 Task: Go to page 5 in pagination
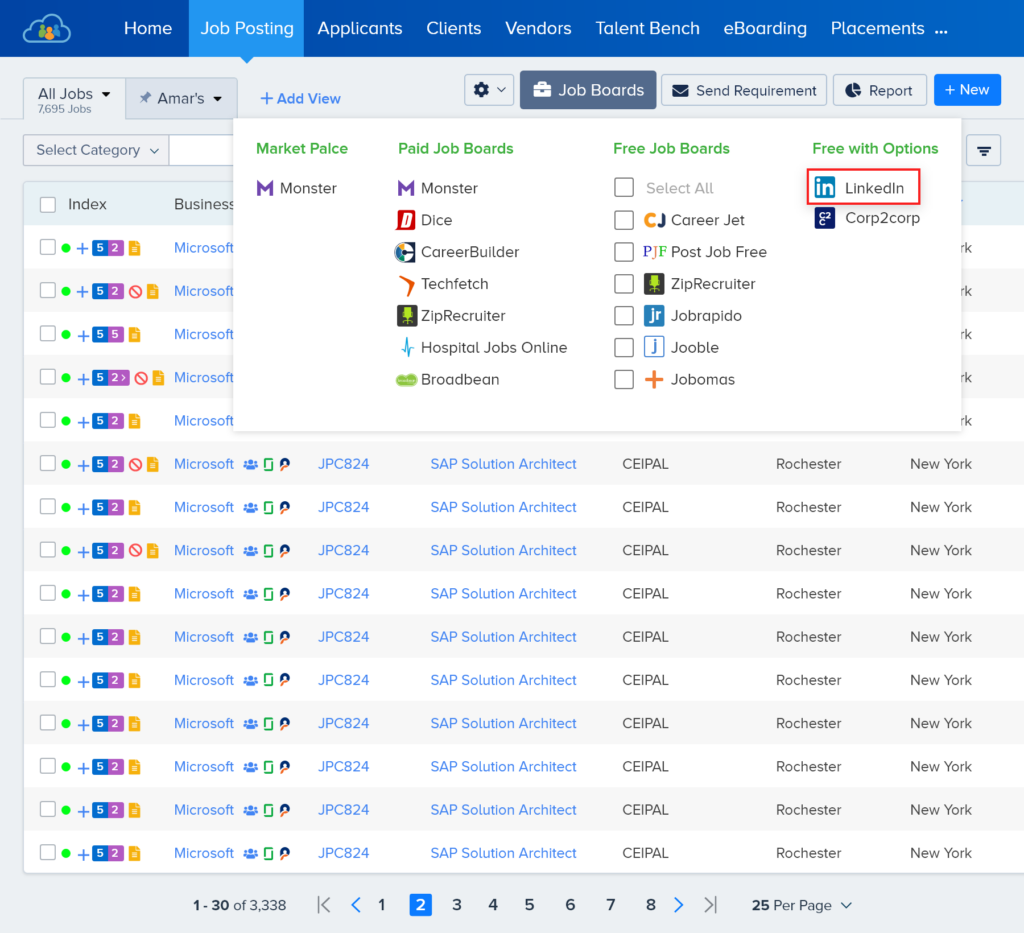pyautogui.click(x=529, y=905)
